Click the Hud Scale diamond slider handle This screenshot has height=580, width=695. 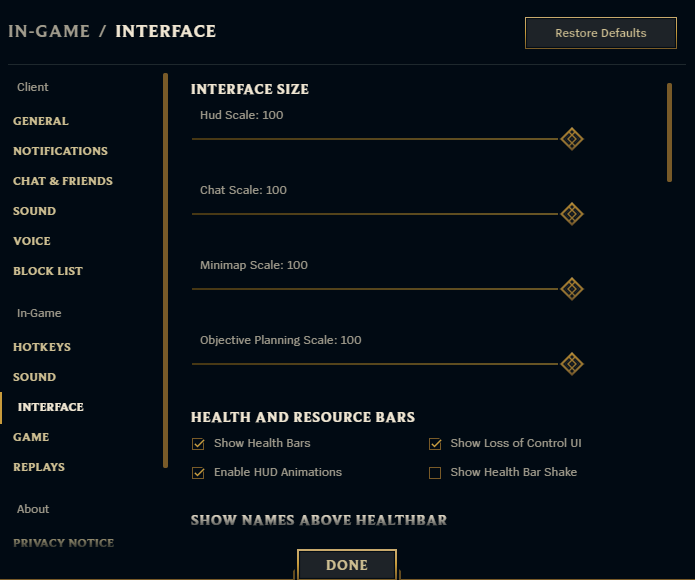[x=571, y=139]
